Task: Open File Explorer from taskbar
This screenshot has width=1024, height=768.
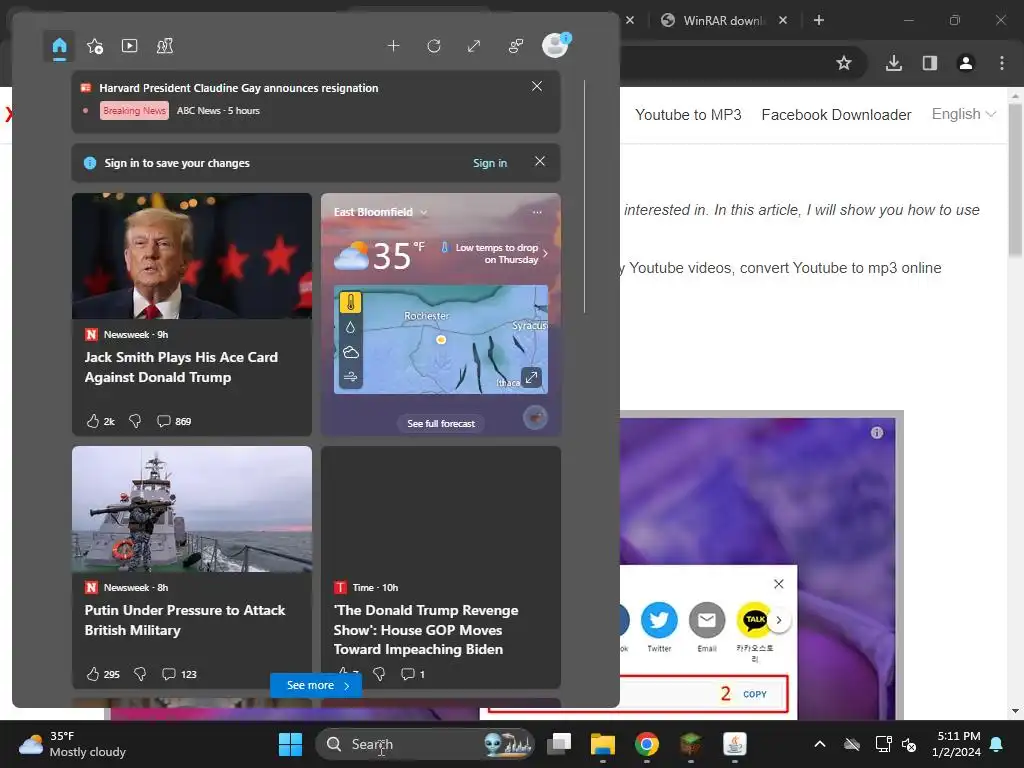Action: coord(603,744)
